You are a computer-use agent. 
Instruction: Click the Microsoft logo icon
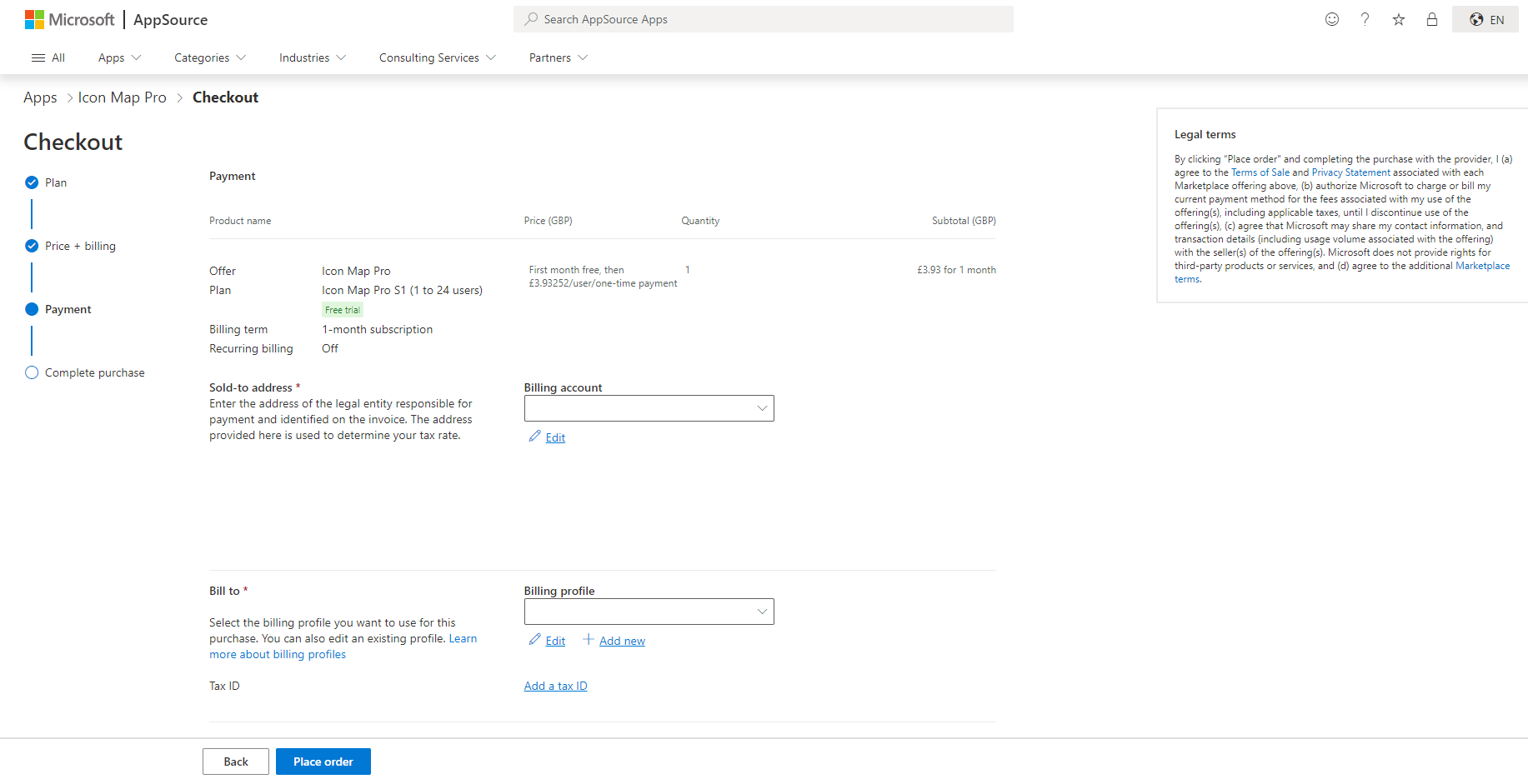pos(34,19)
